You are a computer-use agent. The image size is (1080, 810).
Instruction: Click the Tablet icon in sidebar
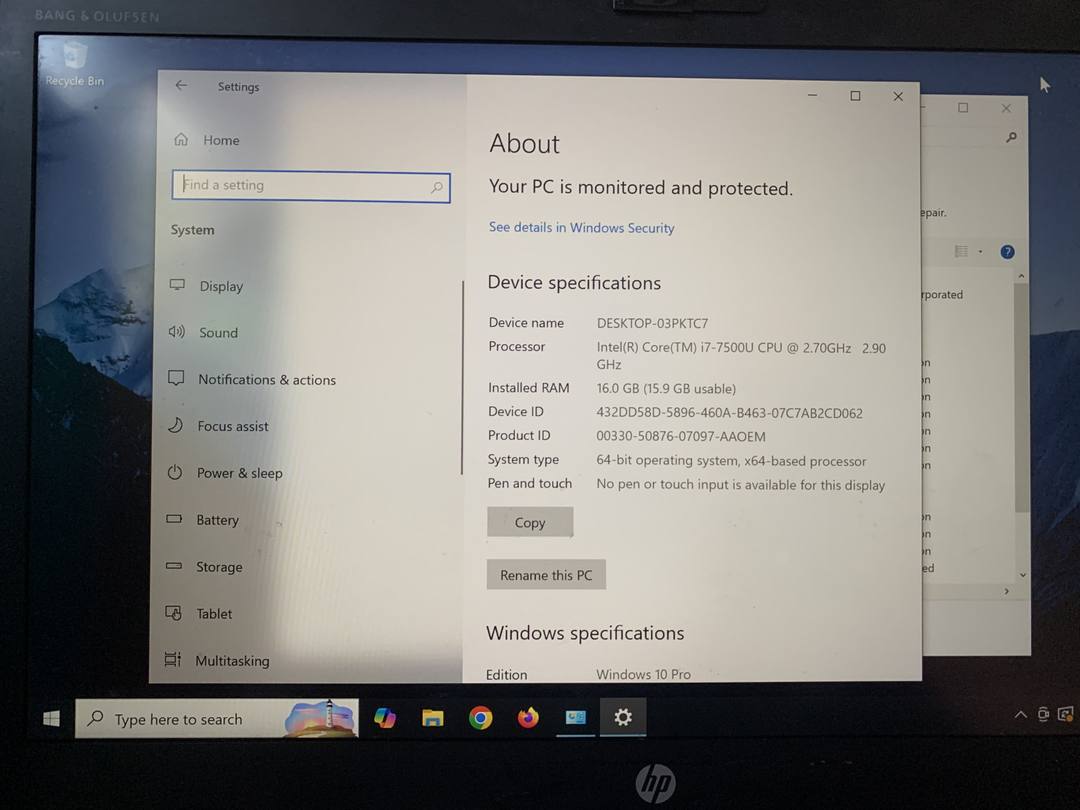173,613
